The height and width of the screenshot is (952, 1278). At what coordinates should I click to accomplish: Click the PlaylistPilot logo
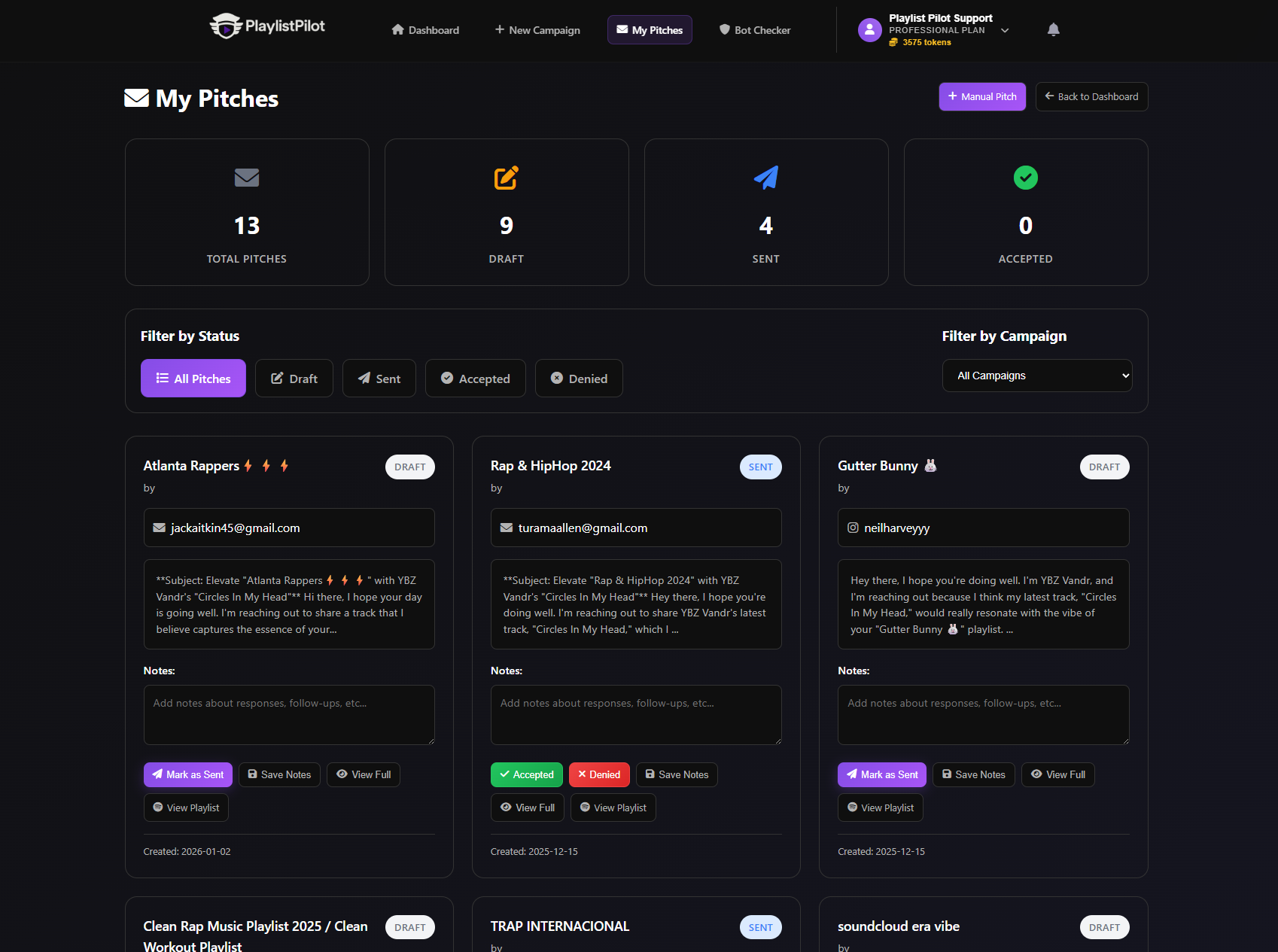[267, 25]
